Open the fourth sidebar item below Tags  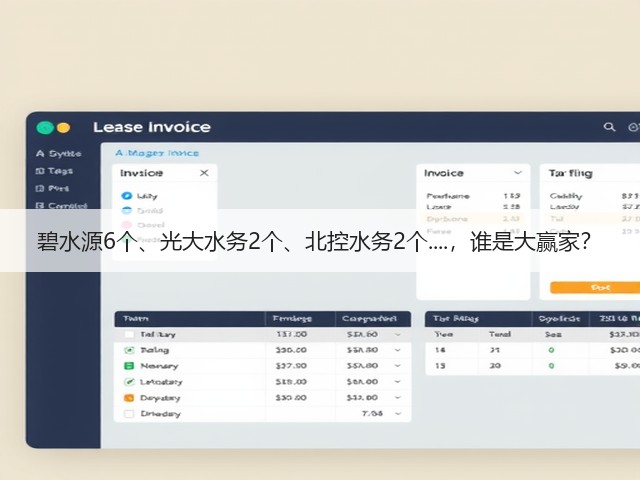pyautogui.click(x=61, y=205)
